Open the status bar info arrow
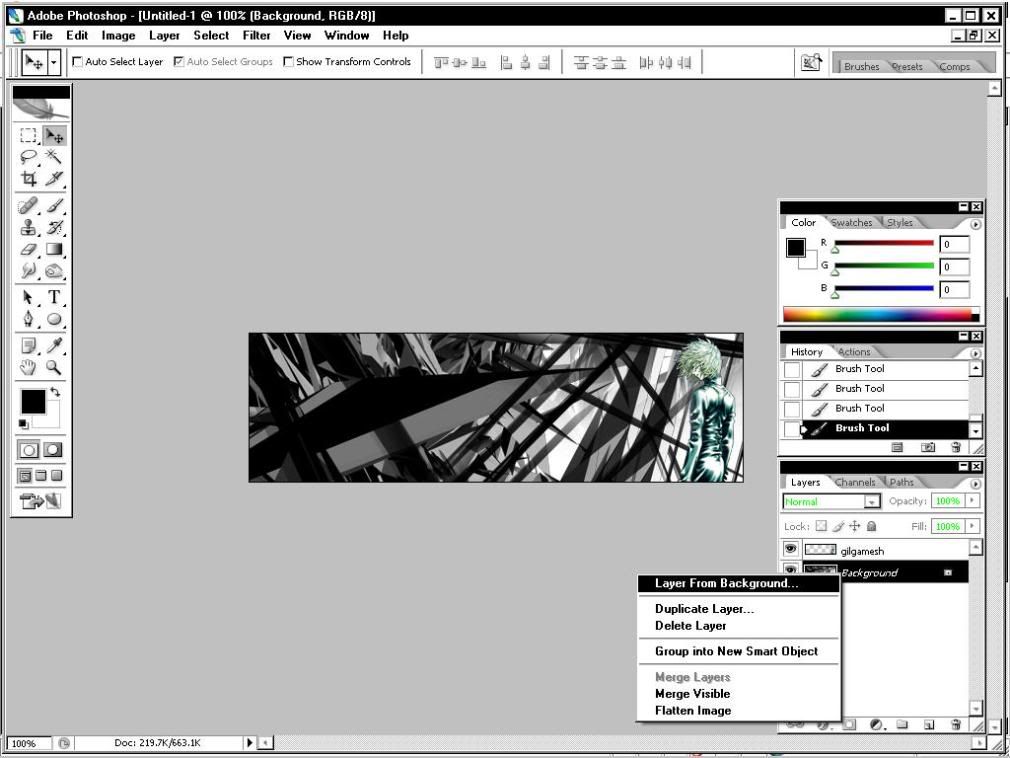The height and width of the screenshot is (758, 1010). (249, 743)
